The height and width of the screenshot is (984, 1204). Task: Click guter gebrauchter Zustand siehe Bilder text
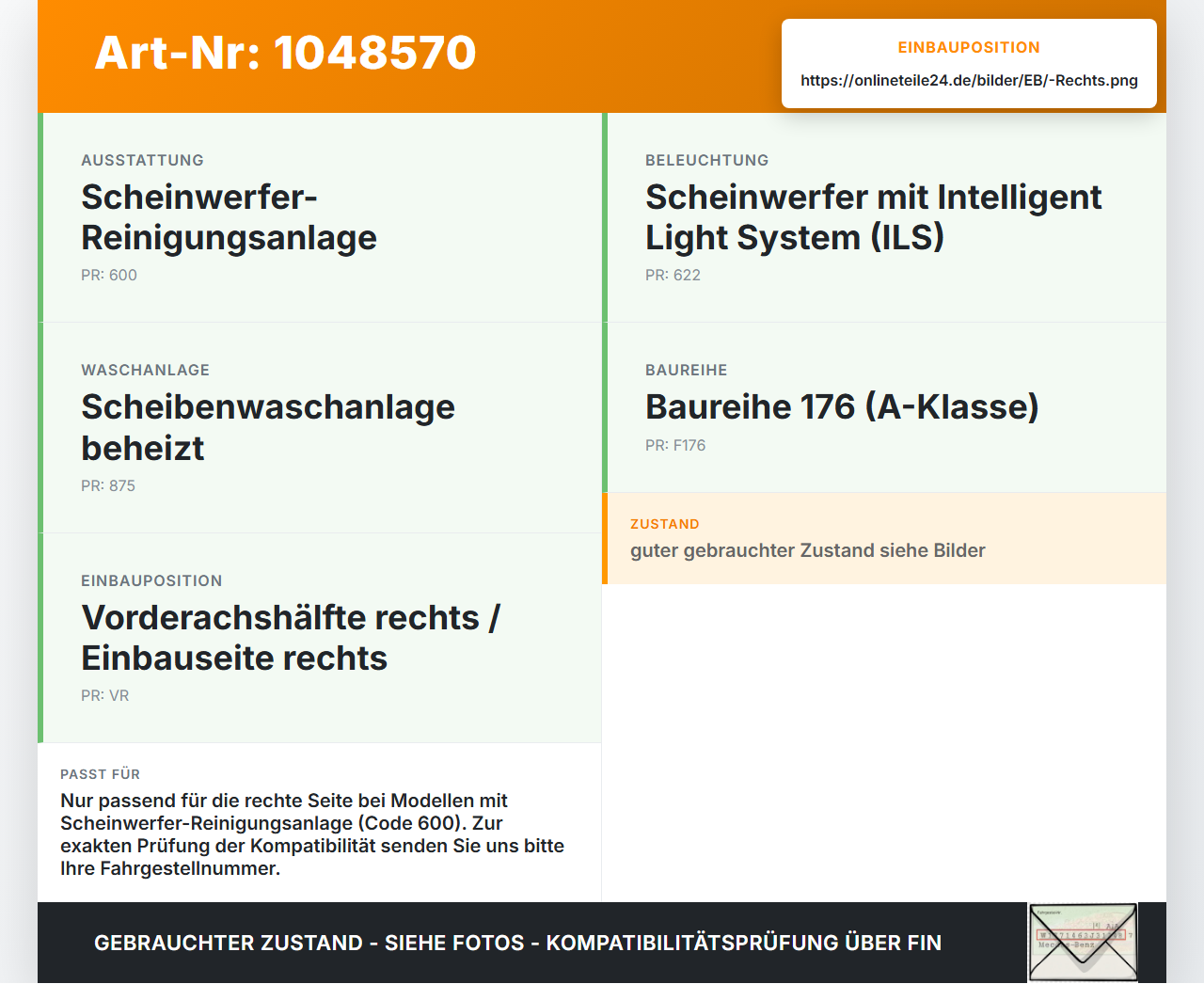(808, 551)
